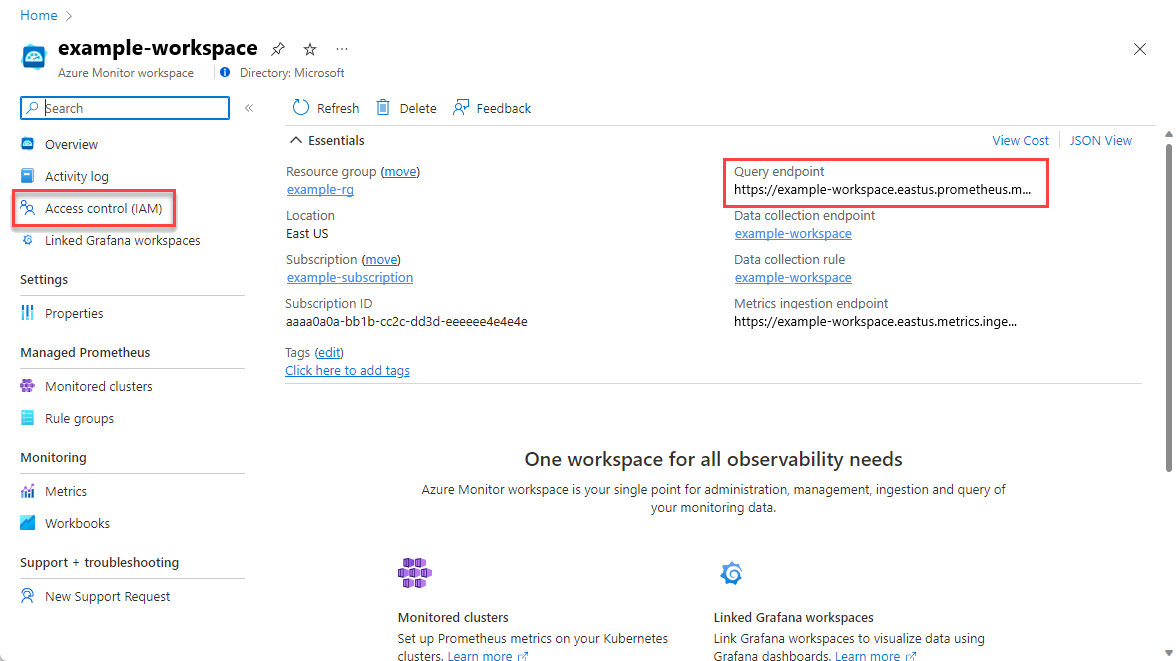Open Data collection endpoint example-workspace link
The image size is (1176, 661).
click(793, 233)
